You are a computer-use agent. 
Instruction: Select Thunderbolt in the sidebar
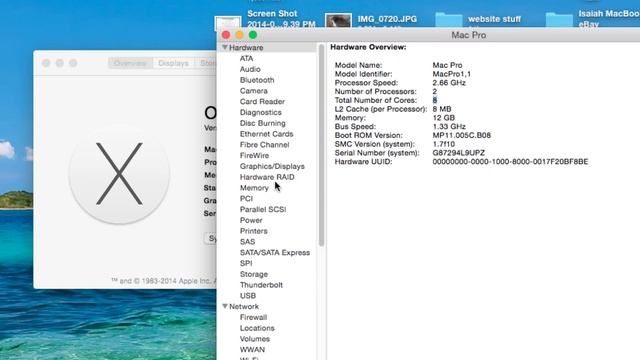261,285
